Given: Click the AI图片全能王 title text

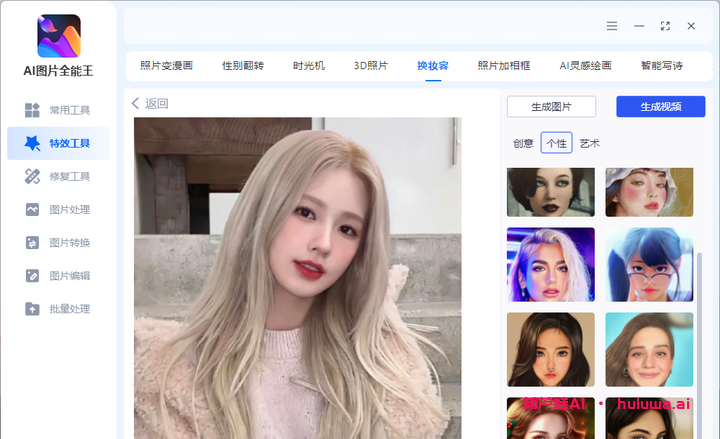Looking at the screenshot, I should coord(59,70).
